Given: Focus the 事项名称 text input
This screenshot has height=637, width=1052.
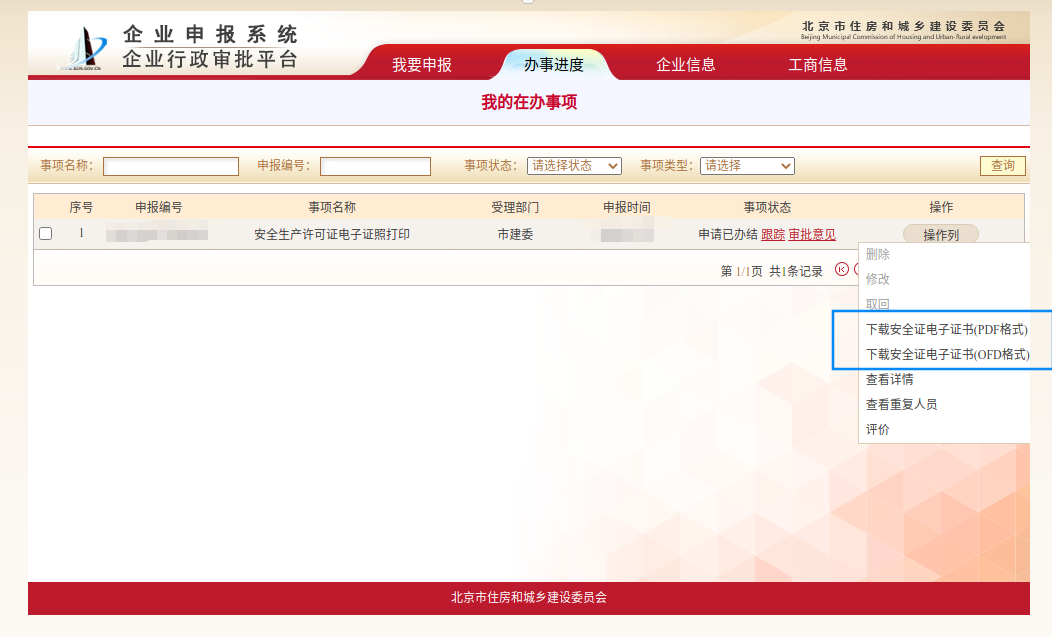Looking at the screenshot, I should pyautogui.click(x=171, y=166).
